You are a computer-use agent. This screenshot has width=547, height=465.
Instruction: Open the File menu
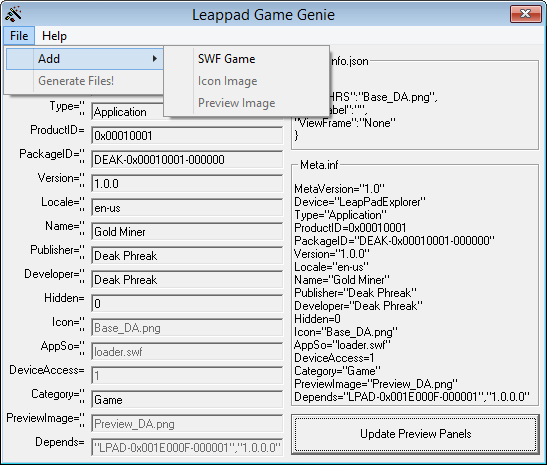[19, 36]
